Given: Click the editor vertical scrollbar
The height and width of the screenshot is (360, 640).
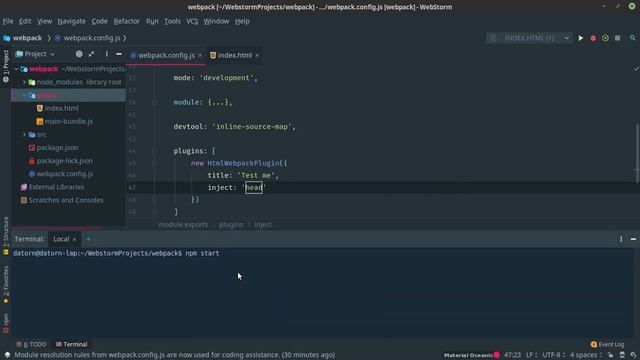Looking at the screenshot, I should tap(637, 153).
